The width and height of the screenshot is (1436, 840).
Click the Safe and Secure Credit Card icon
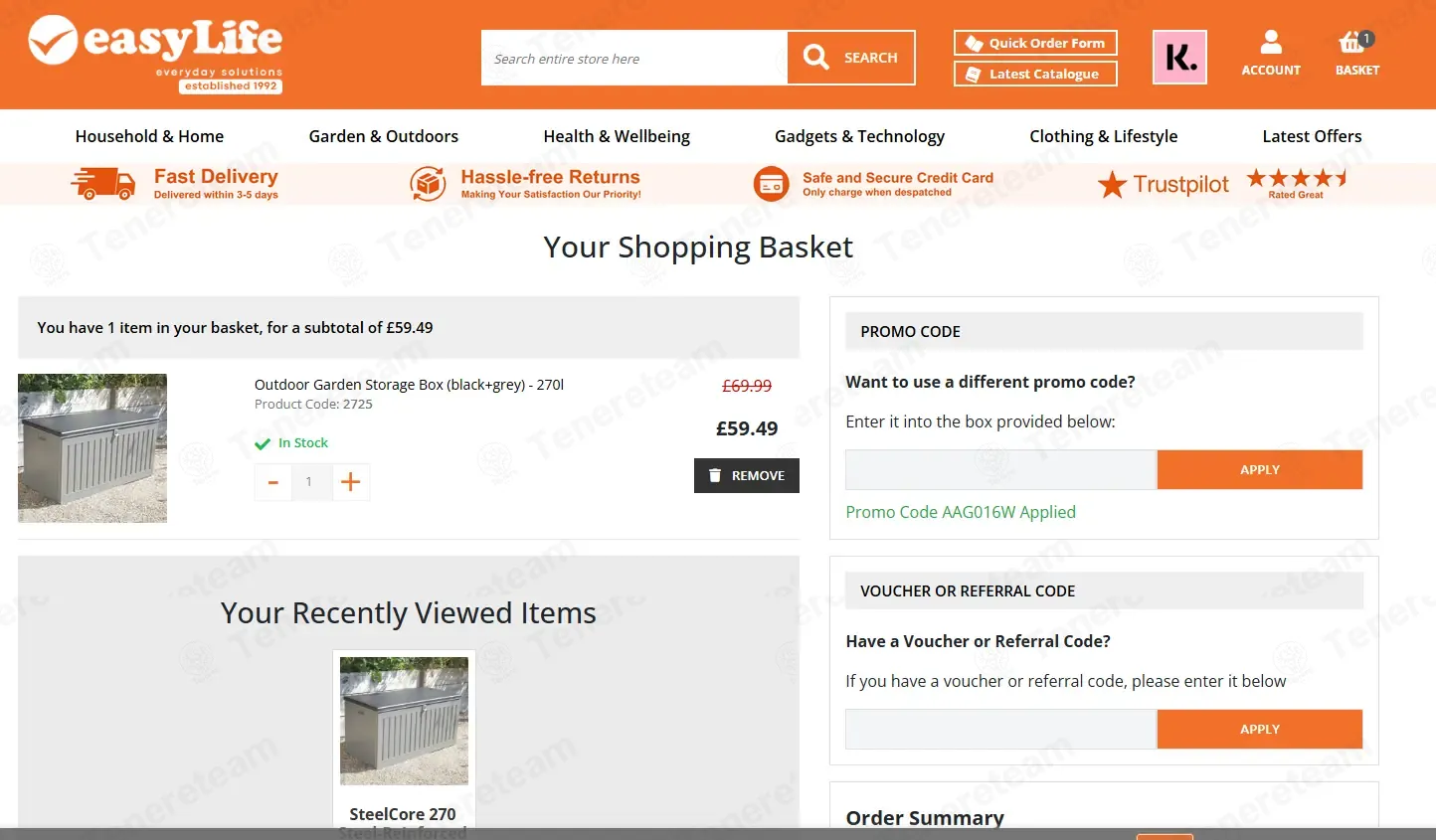[x=771, y=184]
